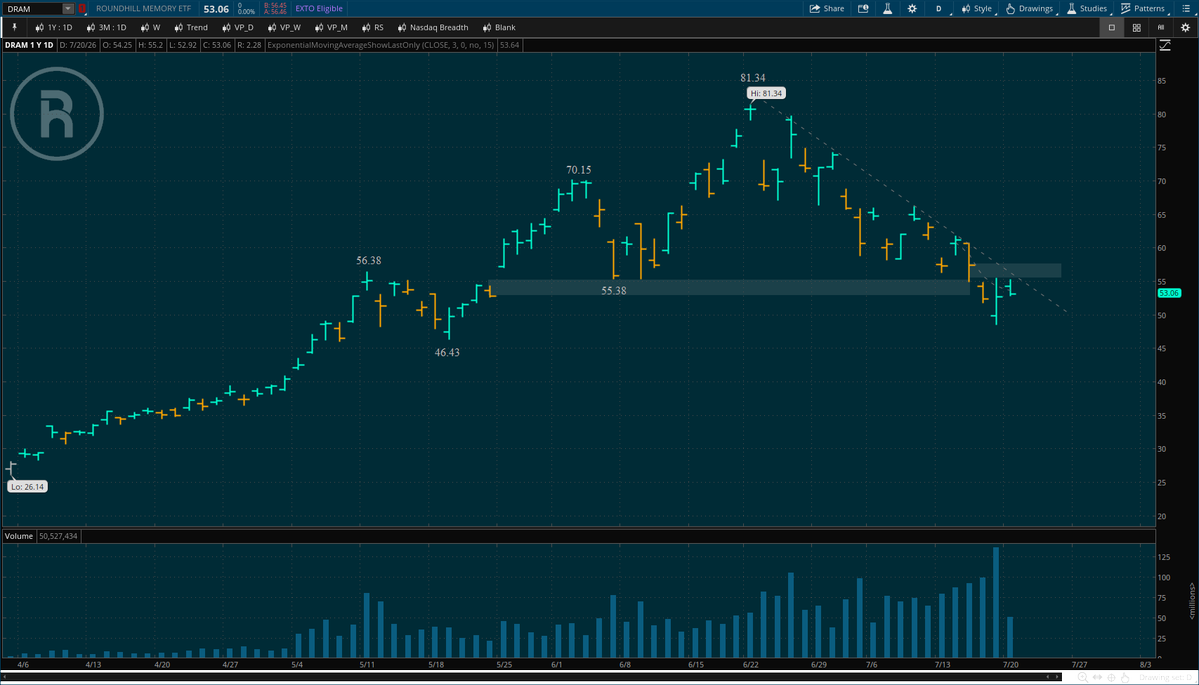Click the ROUNDHILL MEMORY ETF name
This screenshot has width=1199, height=685.
click(144, 8)
